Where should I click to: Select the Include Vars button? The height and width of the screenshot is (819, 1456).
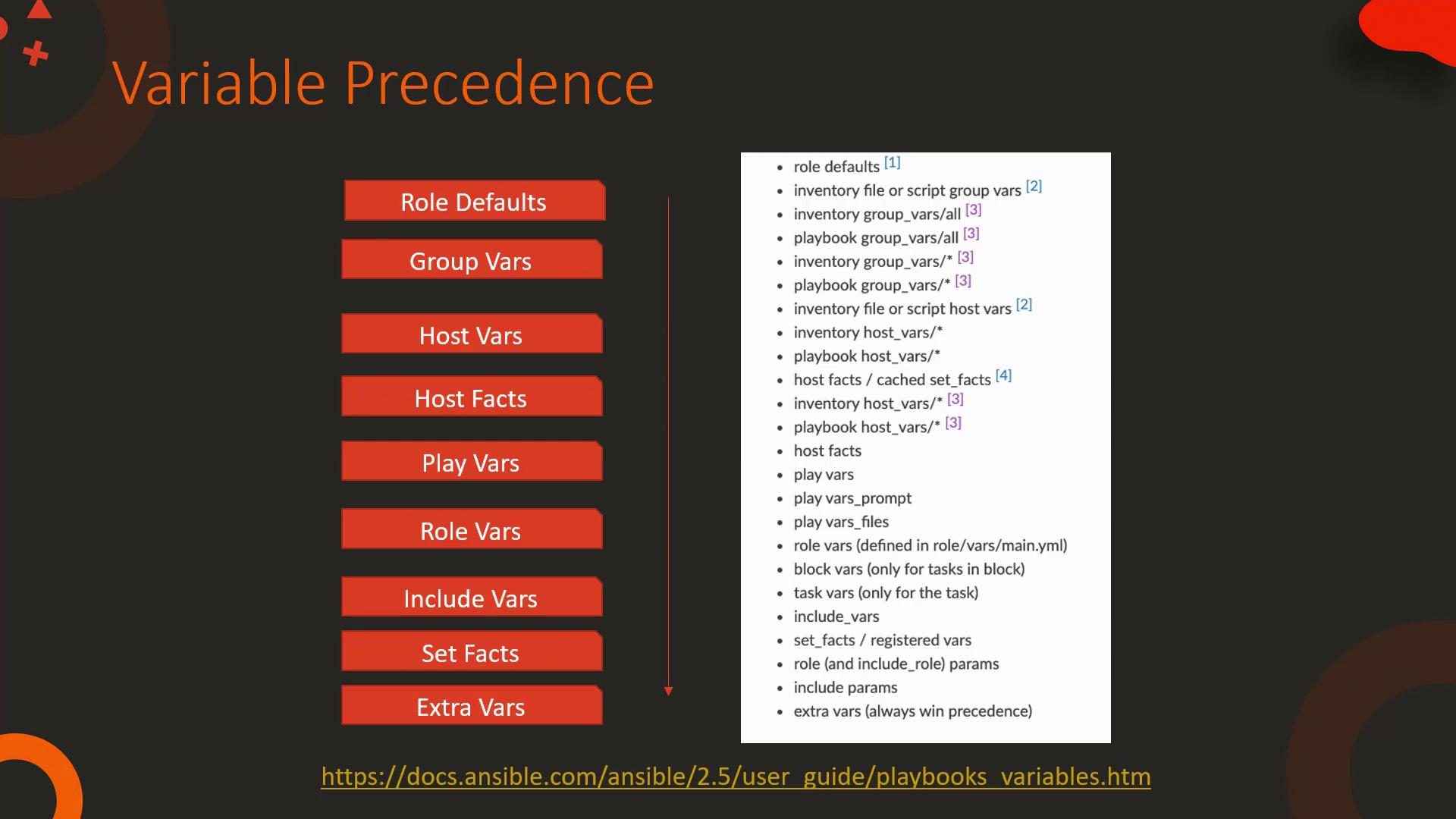[470, 597]
